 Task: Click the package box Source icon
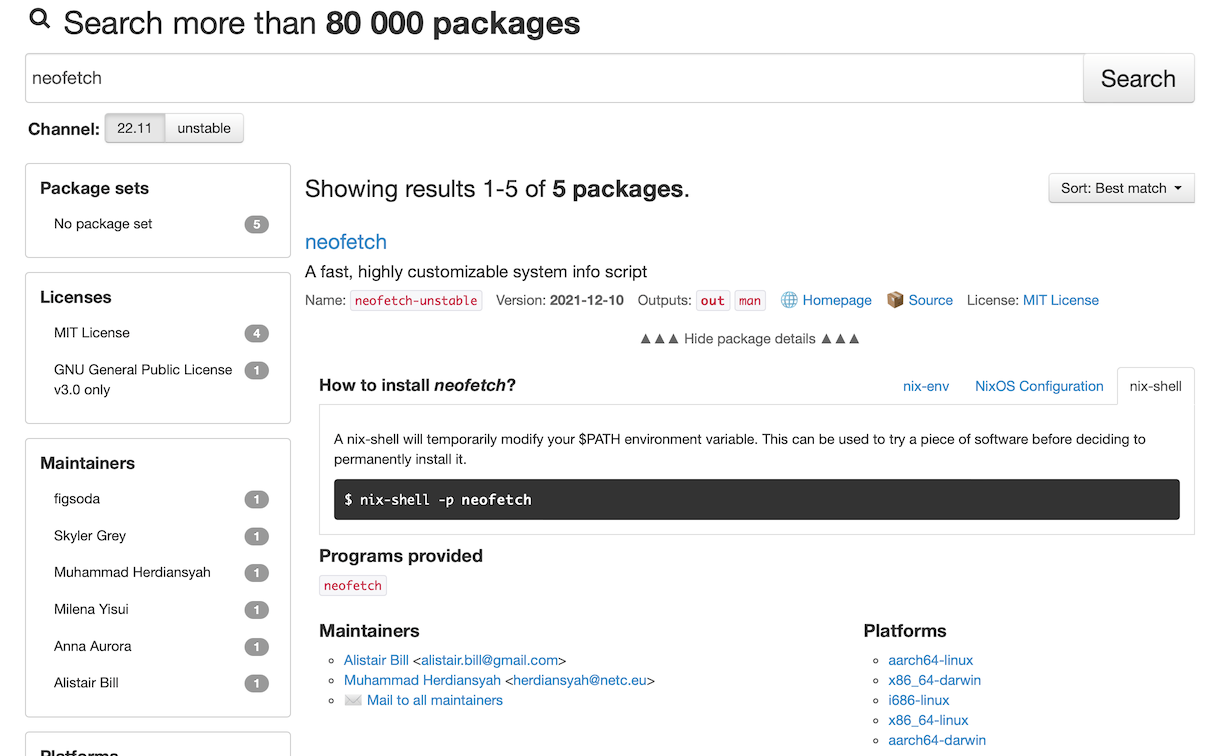[895, 300]
